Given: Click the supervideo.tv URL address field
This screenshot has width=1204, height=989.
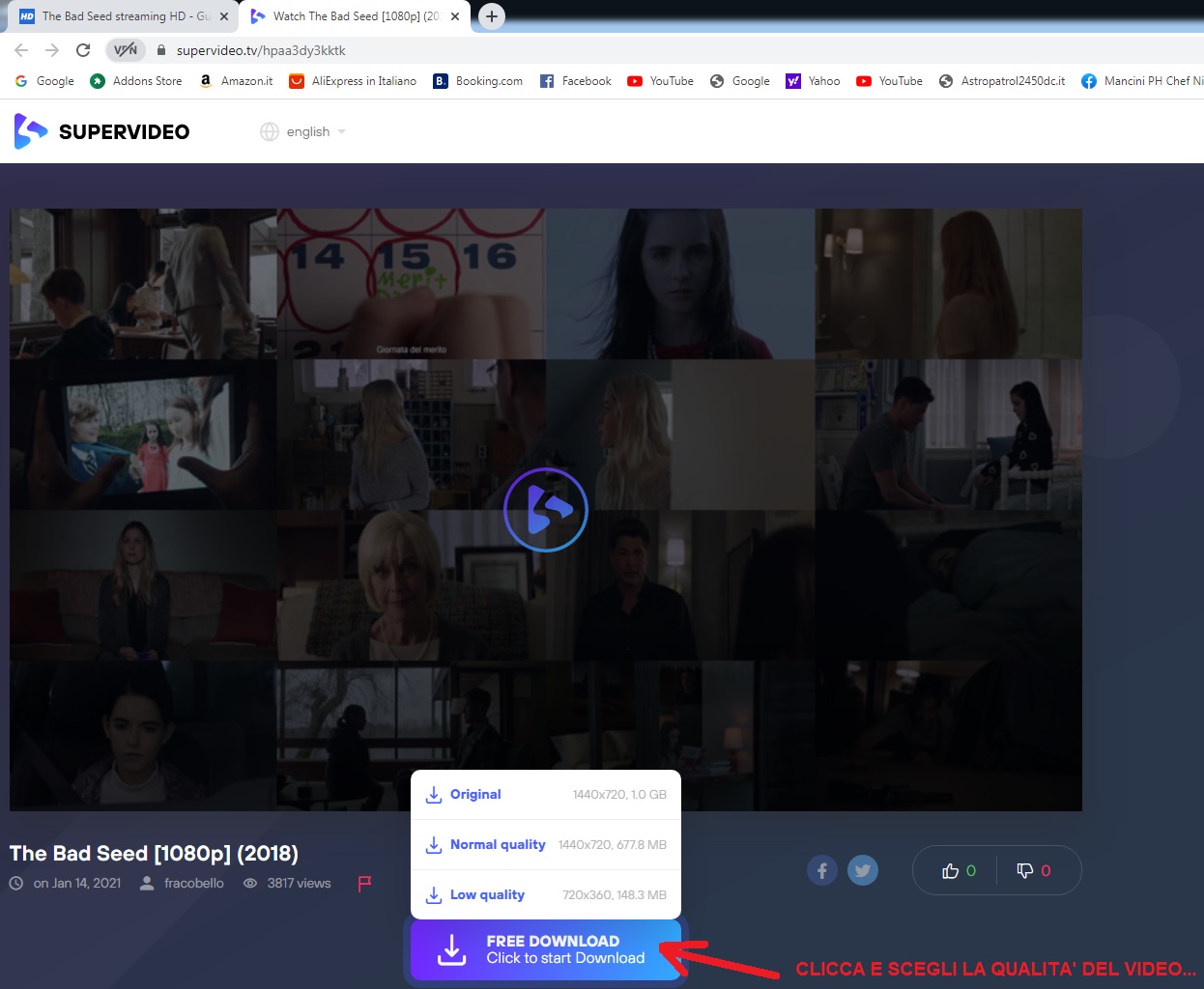Looking at the screenshot, I should tap(261, 50).
